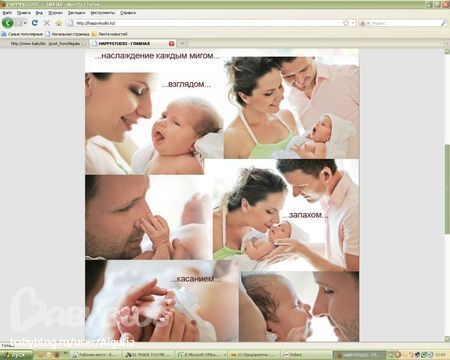This screenshot has width=450, height=360.
Task: Open the Закладки menu
Action: point(77,13)
